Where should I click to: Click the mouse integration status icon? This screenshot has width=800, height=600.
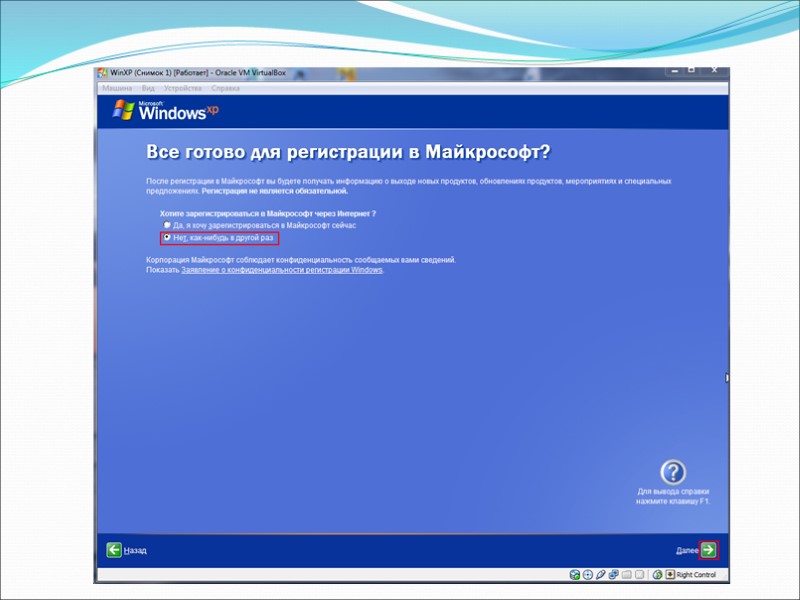coord(658,574)
